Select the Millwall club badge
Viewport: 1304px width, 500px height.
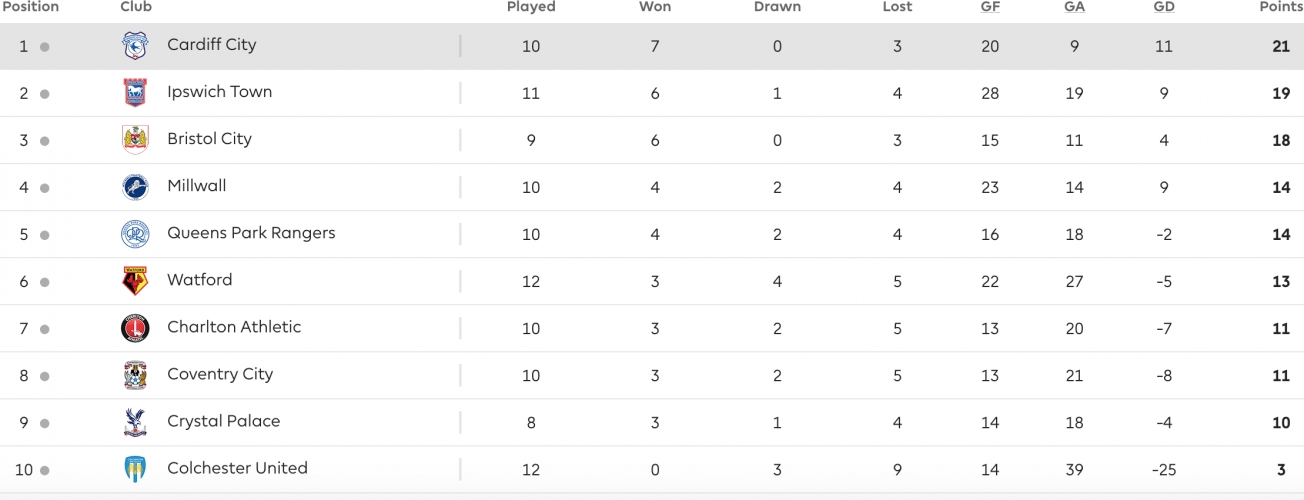(x=135, y=187)
